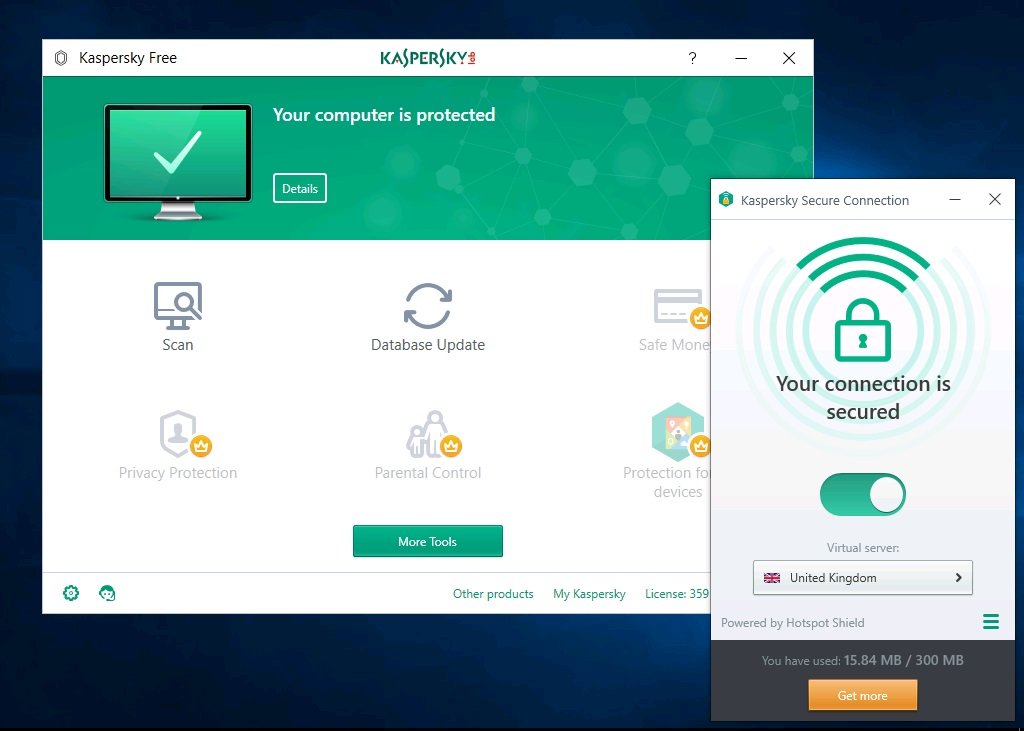The width and height of the screenshot is (1024, 731).
Task: Click the '15.84 MB / 300 MB' usage text
Action: tap(903, 660)
